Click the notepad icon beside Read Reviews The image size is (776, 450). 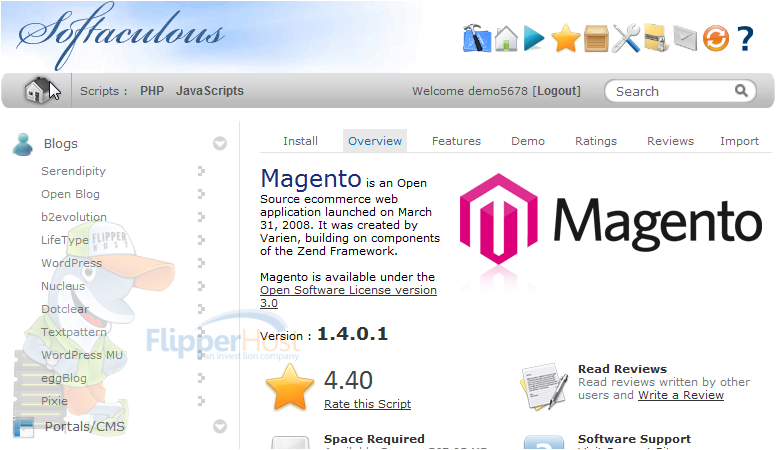[x=544, y=387]
